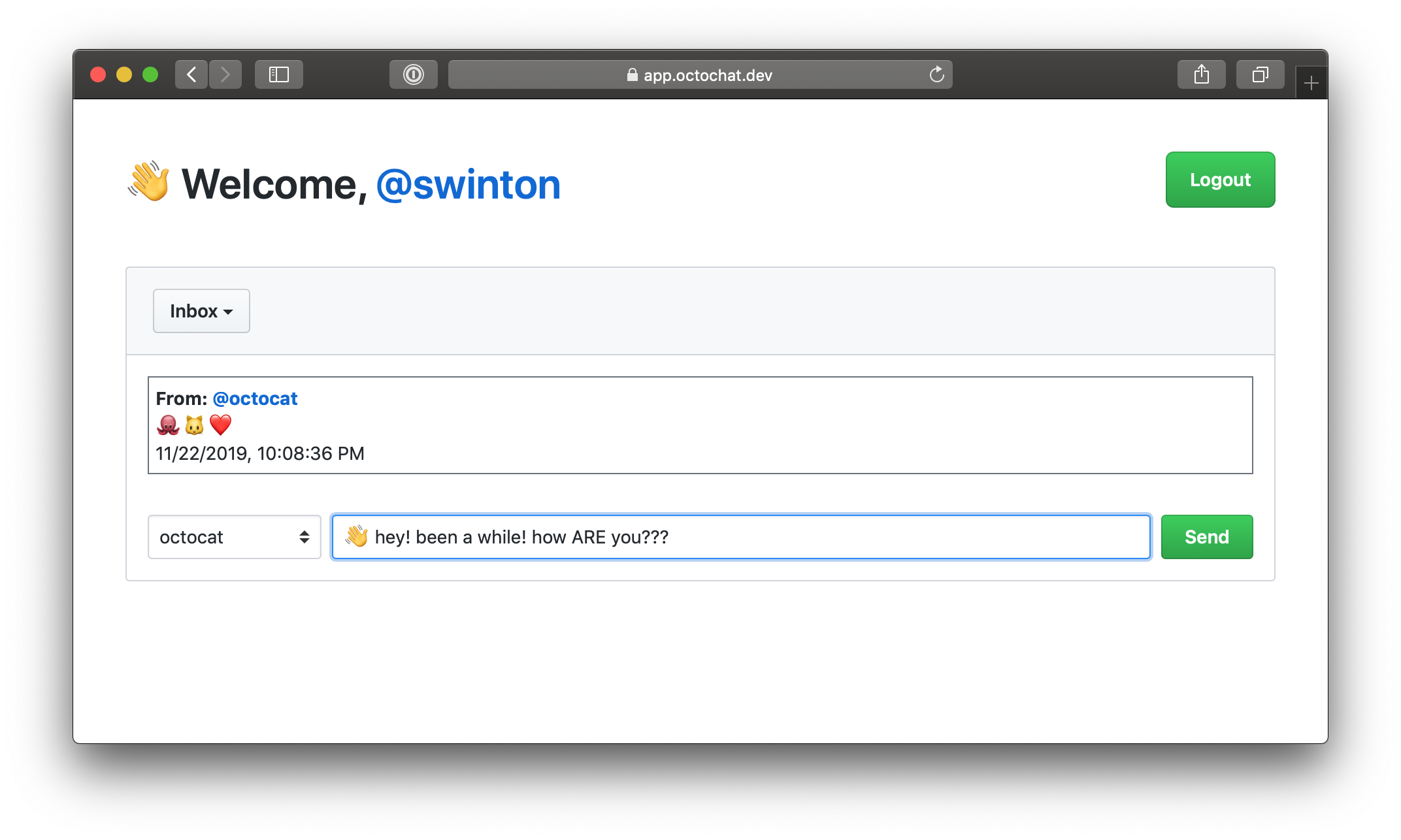Minimize window with yellow button

124,74
